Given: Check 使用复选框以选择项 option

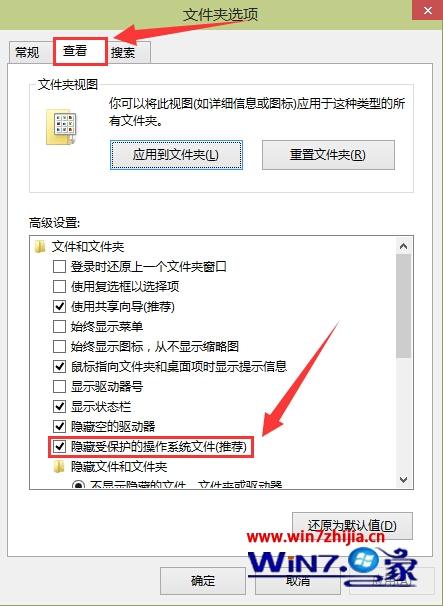Looking at the screenshot, I should click(59, 286).
